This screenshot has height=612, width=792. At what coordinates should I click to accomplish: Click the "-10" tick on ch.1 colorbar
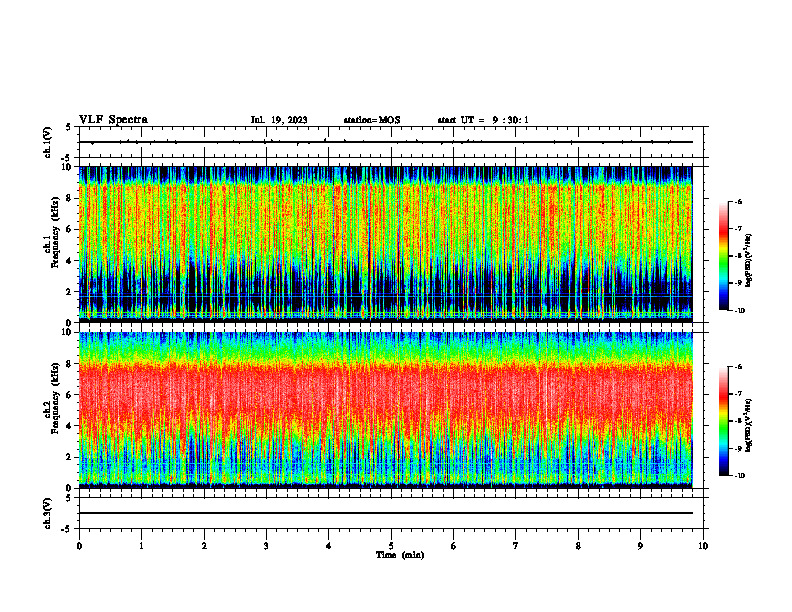click(739, 311)
